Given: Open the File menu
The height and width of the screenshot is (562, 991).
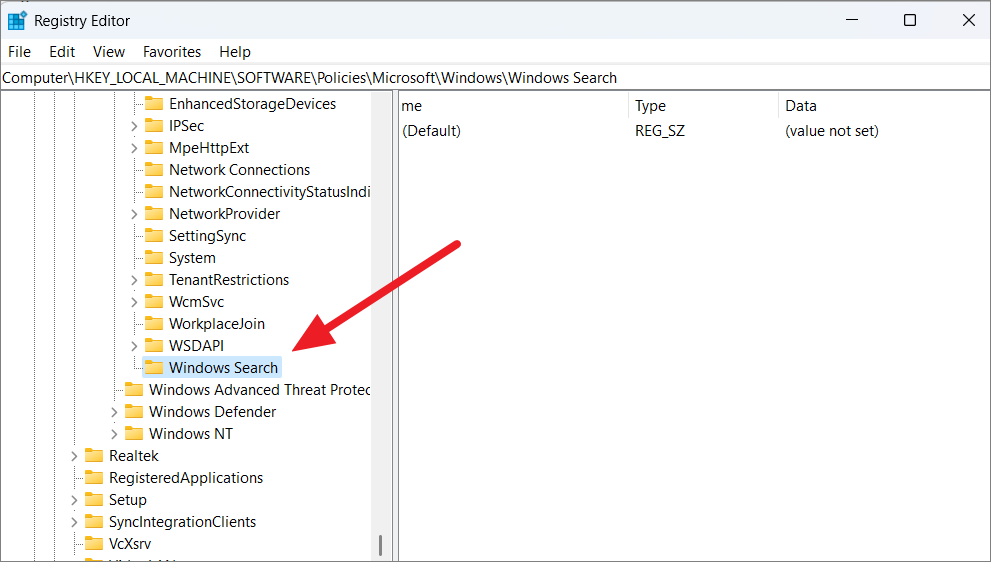Looking at the screenshot, I should (x=19, y=52).
